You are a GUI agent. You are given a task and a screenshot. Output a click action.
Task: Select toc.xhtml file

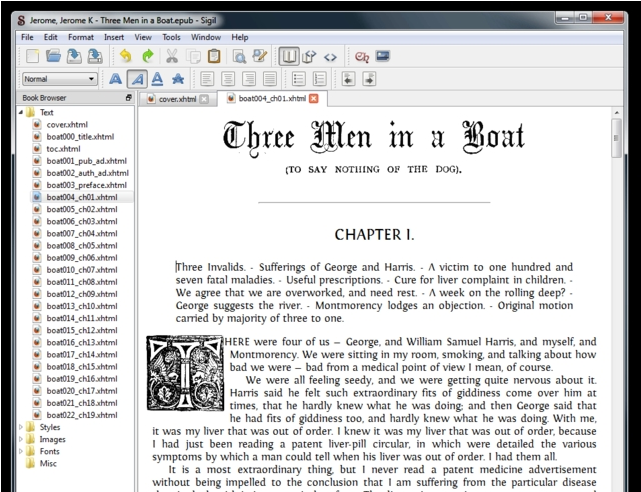(63, 149)
